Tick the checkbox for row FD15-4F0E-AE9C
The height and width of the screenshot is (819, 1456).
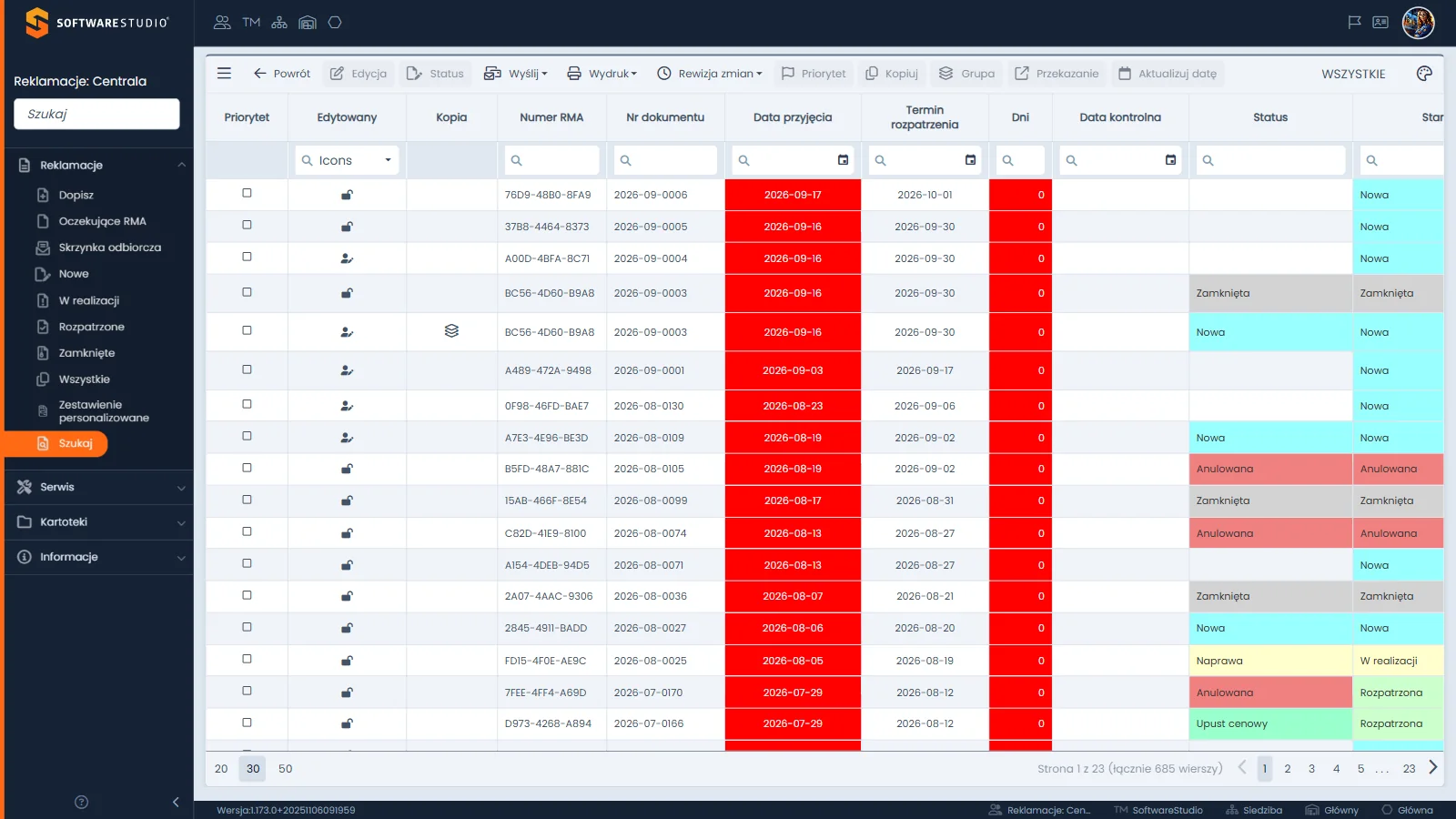coord(247,659)
